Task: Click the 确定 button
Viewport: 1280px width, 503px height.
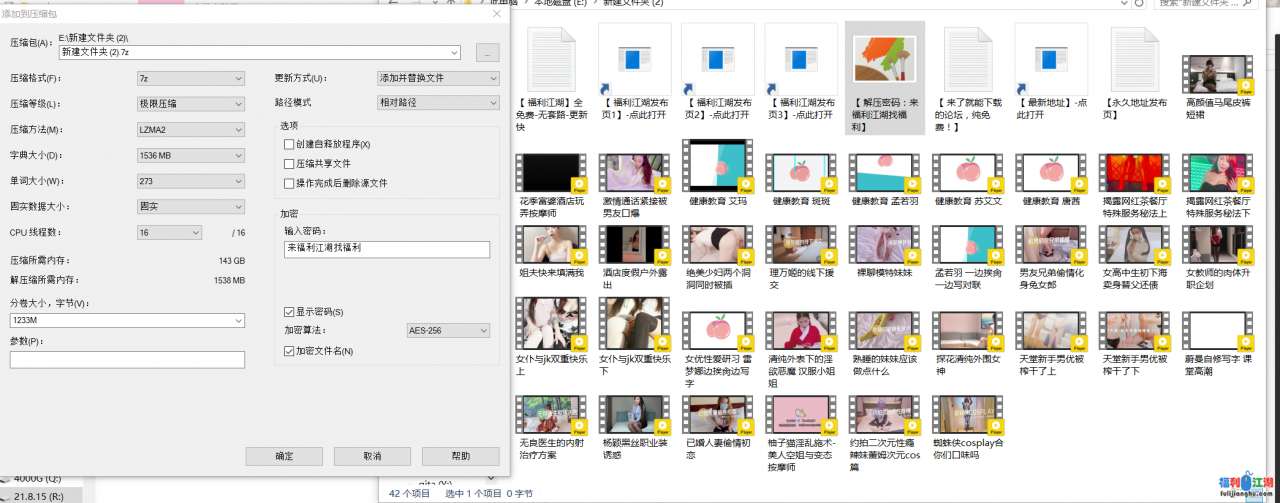Action: [284, 456]
